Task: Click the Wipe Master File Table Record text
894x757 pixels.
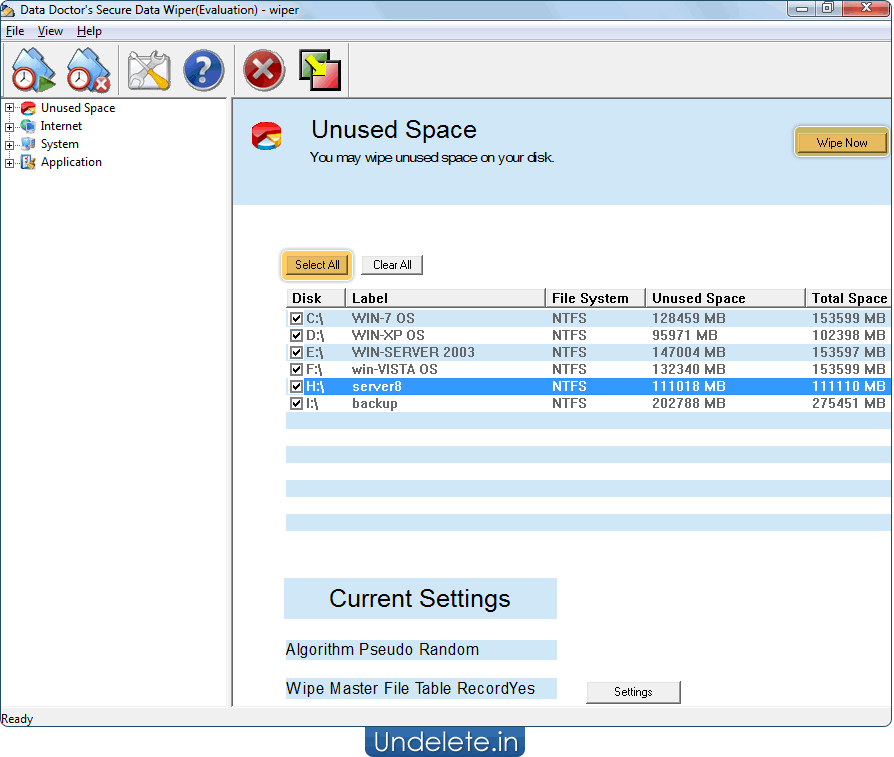Action: tap(411, 689)
